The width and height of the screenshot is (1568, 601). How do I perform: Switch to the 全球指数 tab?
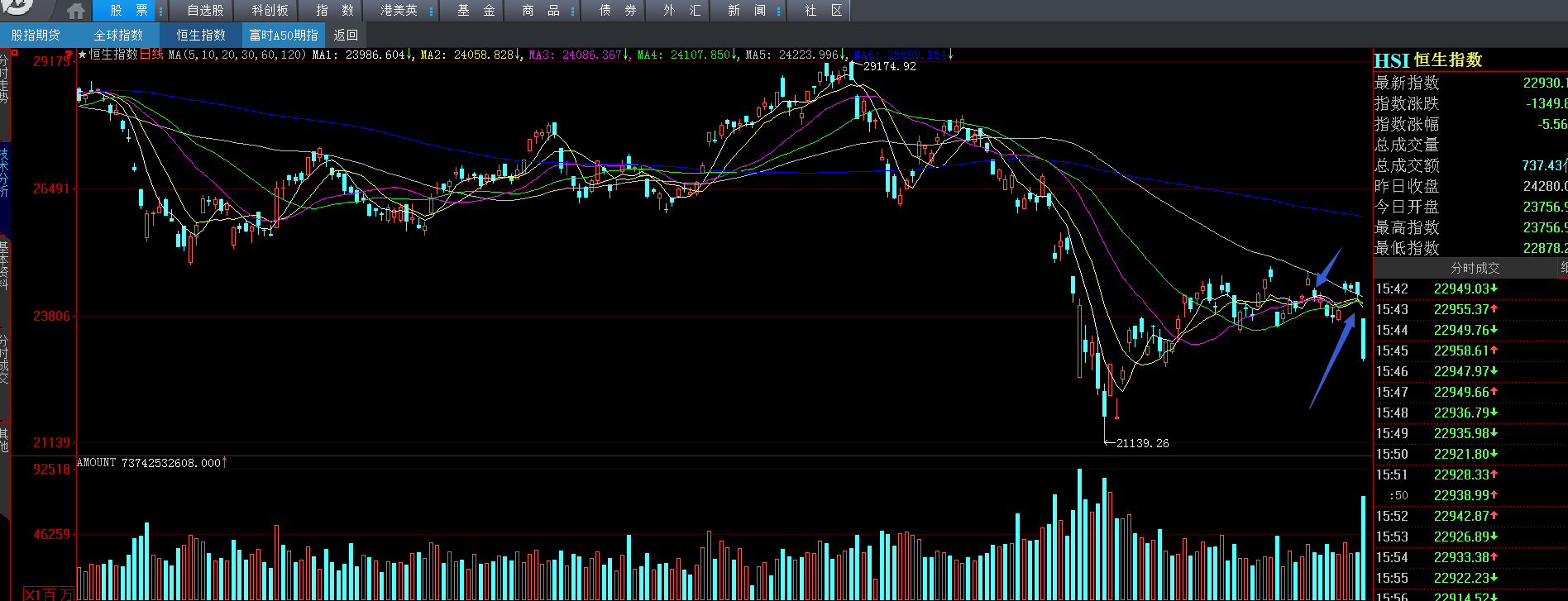[x=118, y=35]
